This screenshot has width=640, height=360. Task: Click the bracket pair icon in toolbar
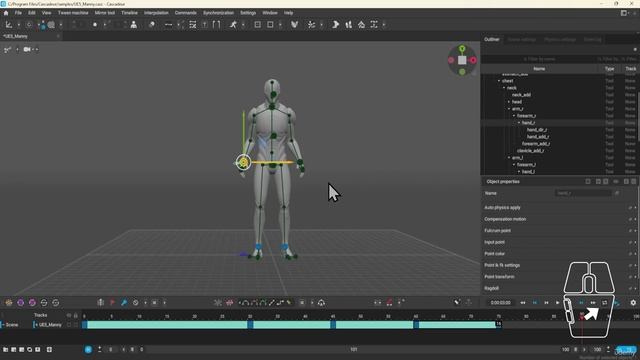pos(216,25)
